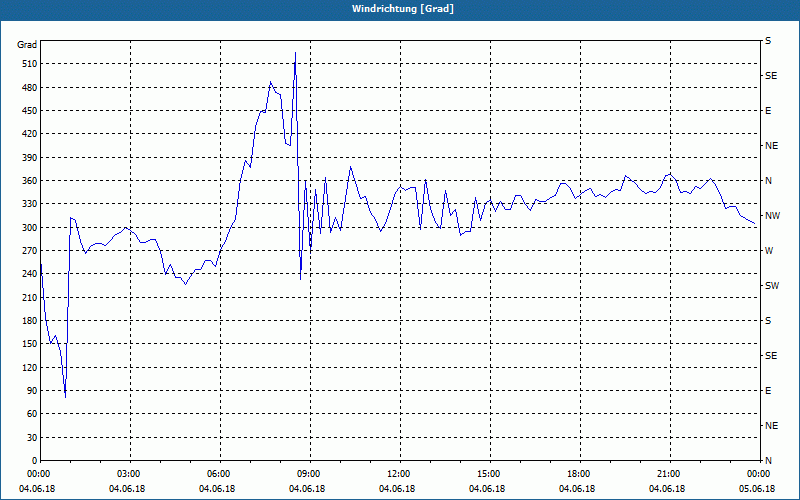Screen dimensions: 800x500
Task: Select the 30 degree axis label
Action: coord(32,437)
